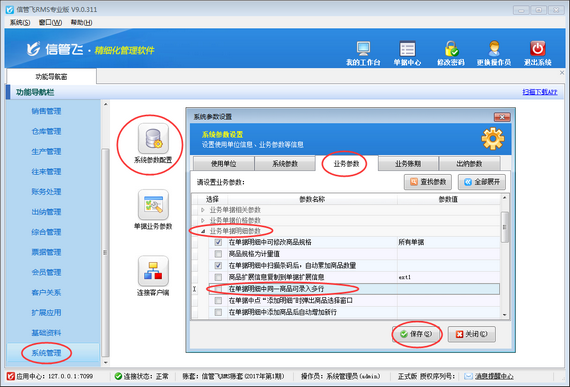The image size is (570, 387).
Task: Expand 业务单据价格参数 tree node
Action: coord(203,220)
